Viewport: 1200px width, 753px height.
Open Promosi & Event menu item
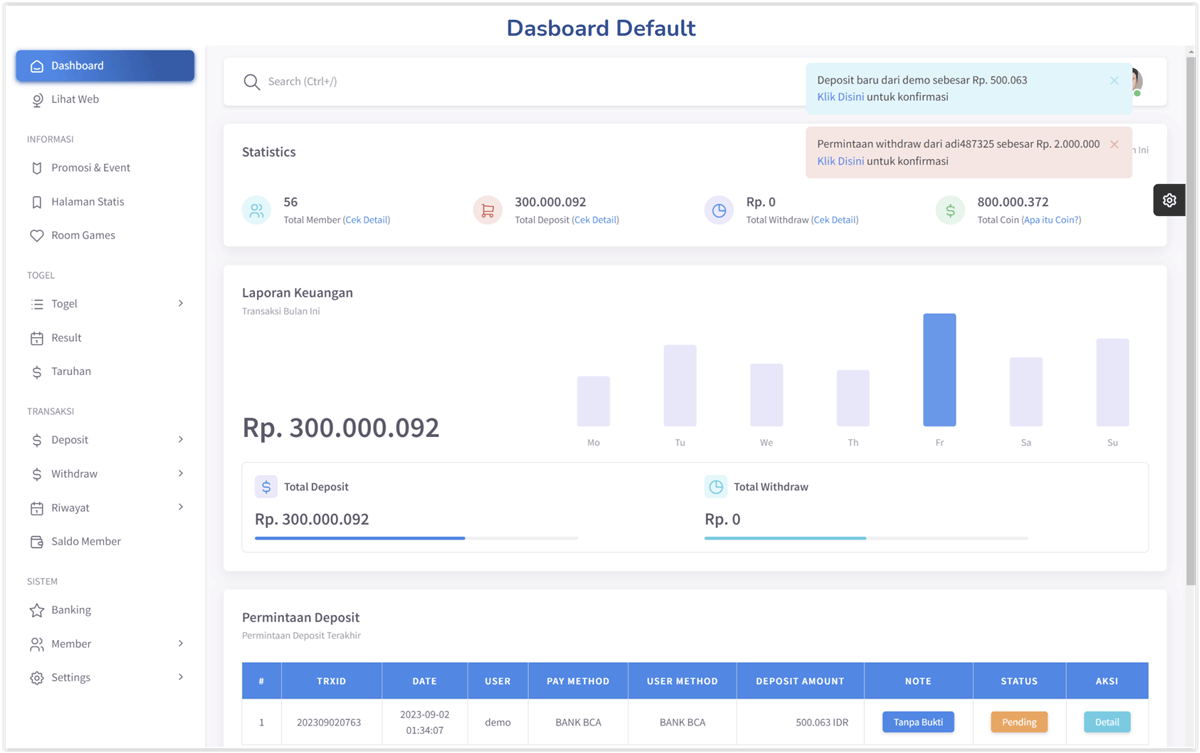coord(90,168)
